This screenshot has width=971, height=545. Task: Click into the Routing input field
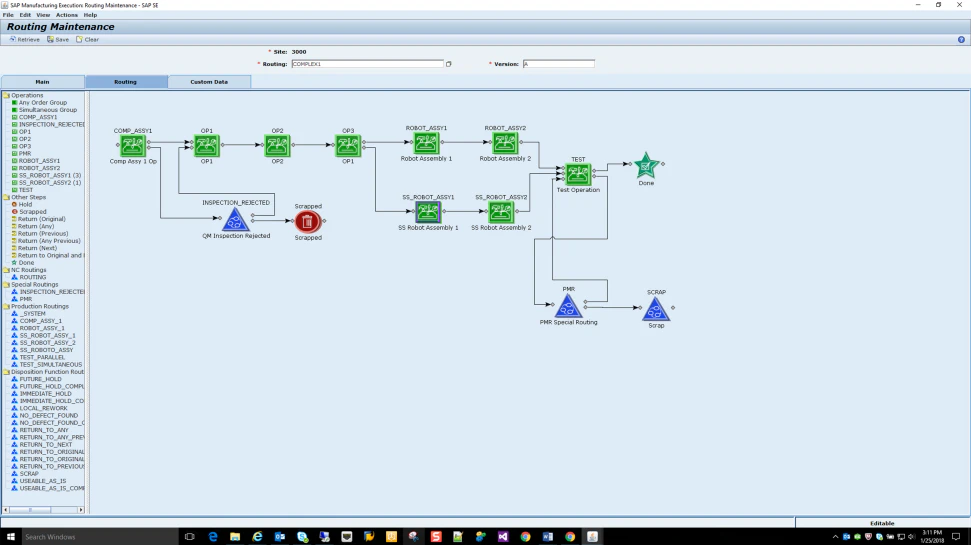(368, 64)
